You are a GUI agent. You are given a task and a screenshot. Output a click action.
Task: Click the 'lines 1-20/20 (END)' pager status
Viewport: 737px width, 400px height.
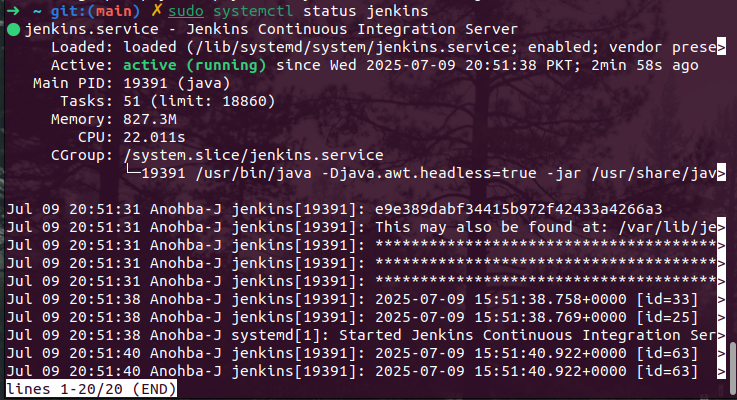click(x=92, y=389)
